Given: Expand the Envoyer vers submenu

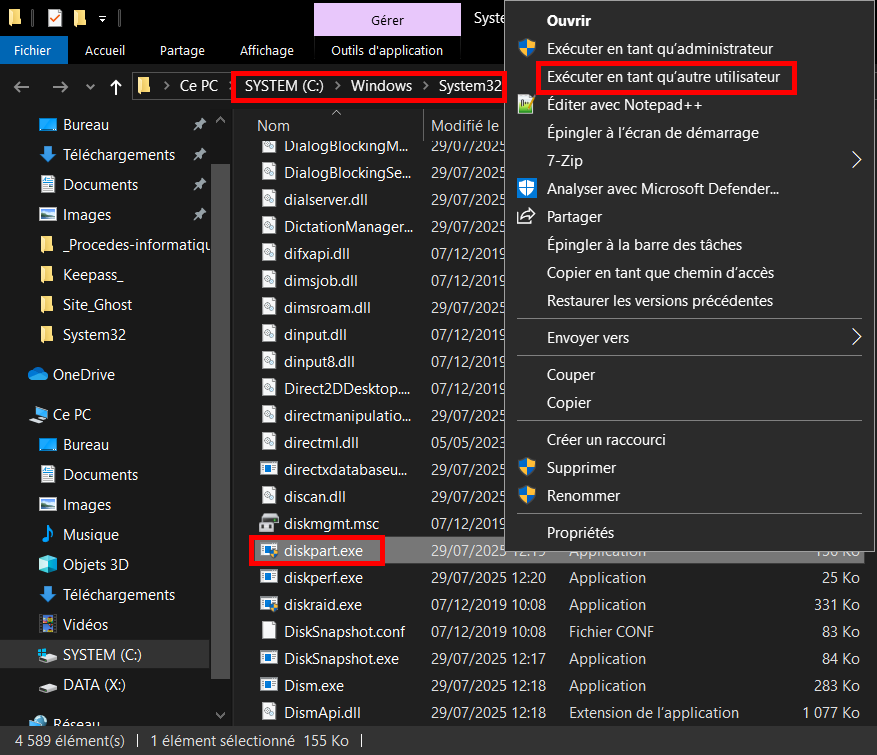Looking at the screenshot, I should click(855, 338).
